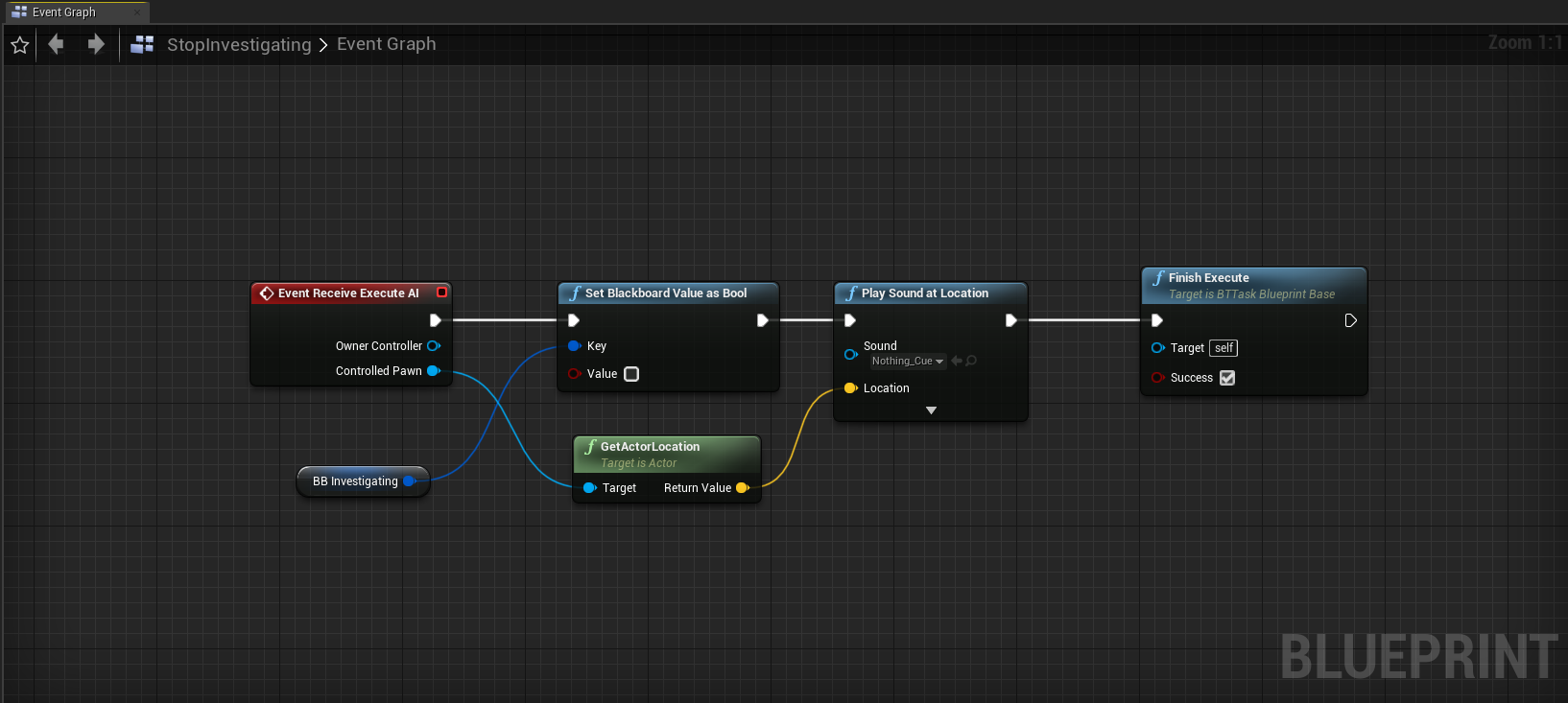Toggle the Value checkbox on Set Blackboard
This screenshot has width=1568, height=703.
click(x=631, y=374)
